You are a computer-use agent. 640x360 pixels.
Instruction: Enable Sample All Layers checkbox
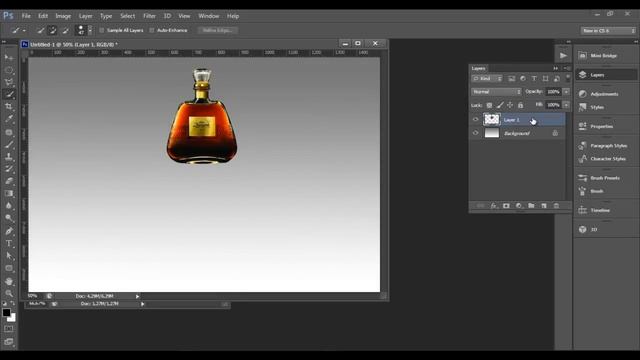[102, 30]
